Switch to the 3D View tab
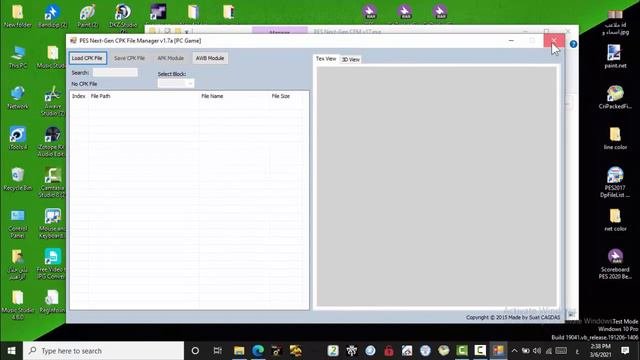This screenshot has height=360, width=640. (351, 60)
